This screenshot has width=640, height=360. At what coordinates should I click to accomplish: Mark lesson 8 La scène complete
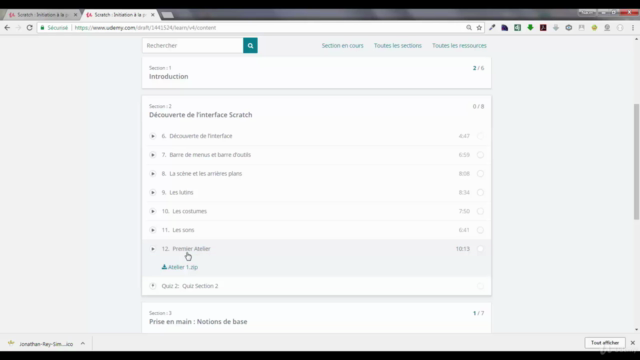[480, 173]
